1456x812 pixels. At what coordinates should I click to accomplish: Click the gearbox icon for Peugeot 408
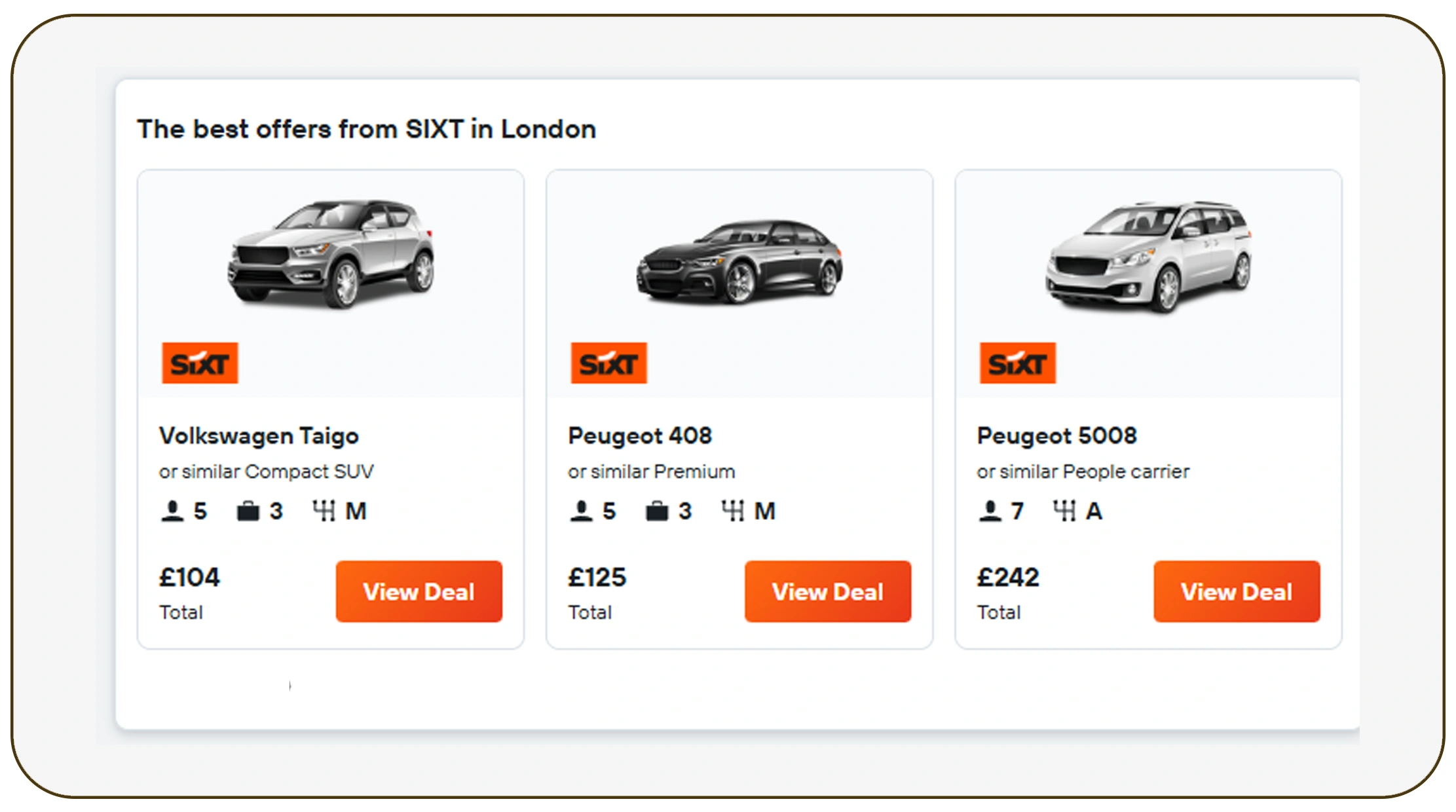coord(732,511)
